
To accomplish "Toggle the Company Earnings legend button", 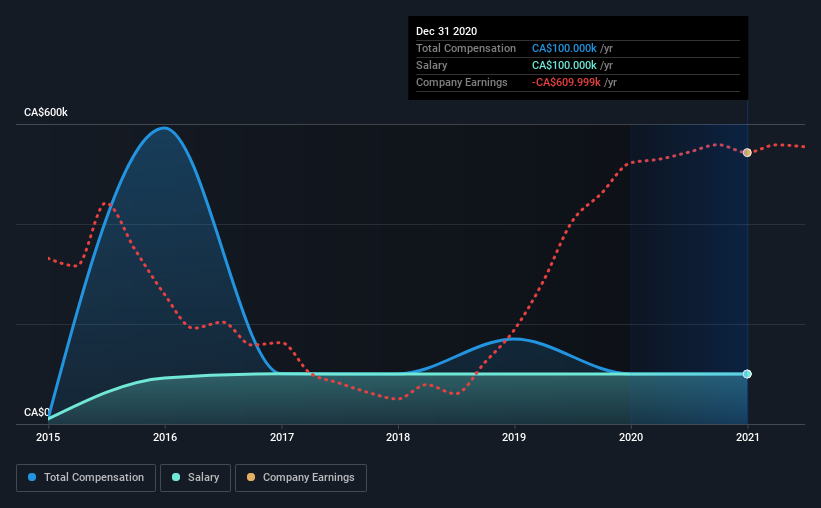I will coord(301,478).
